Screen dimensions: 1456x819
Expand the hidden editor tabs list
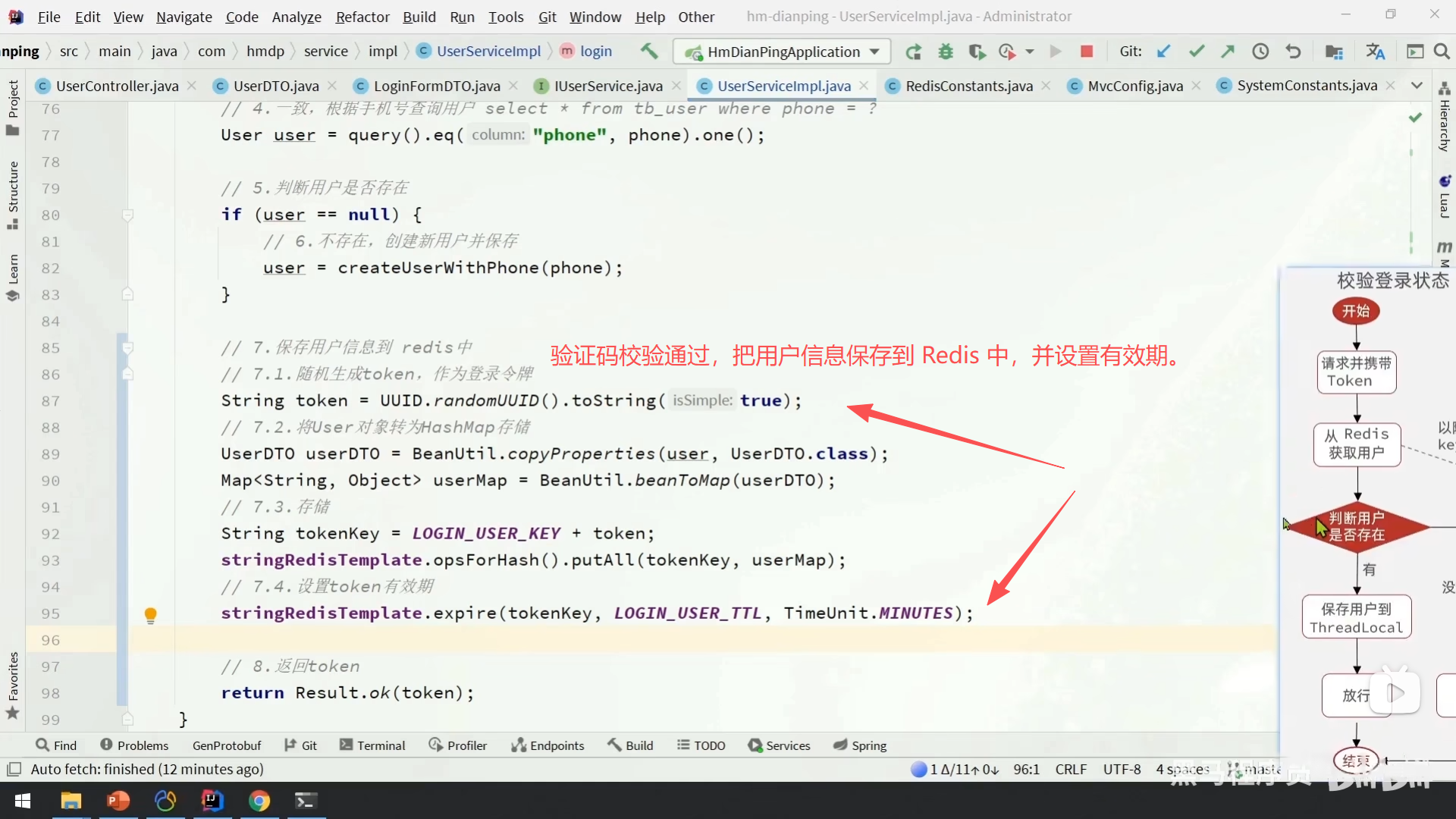(x=1416, y=86)
